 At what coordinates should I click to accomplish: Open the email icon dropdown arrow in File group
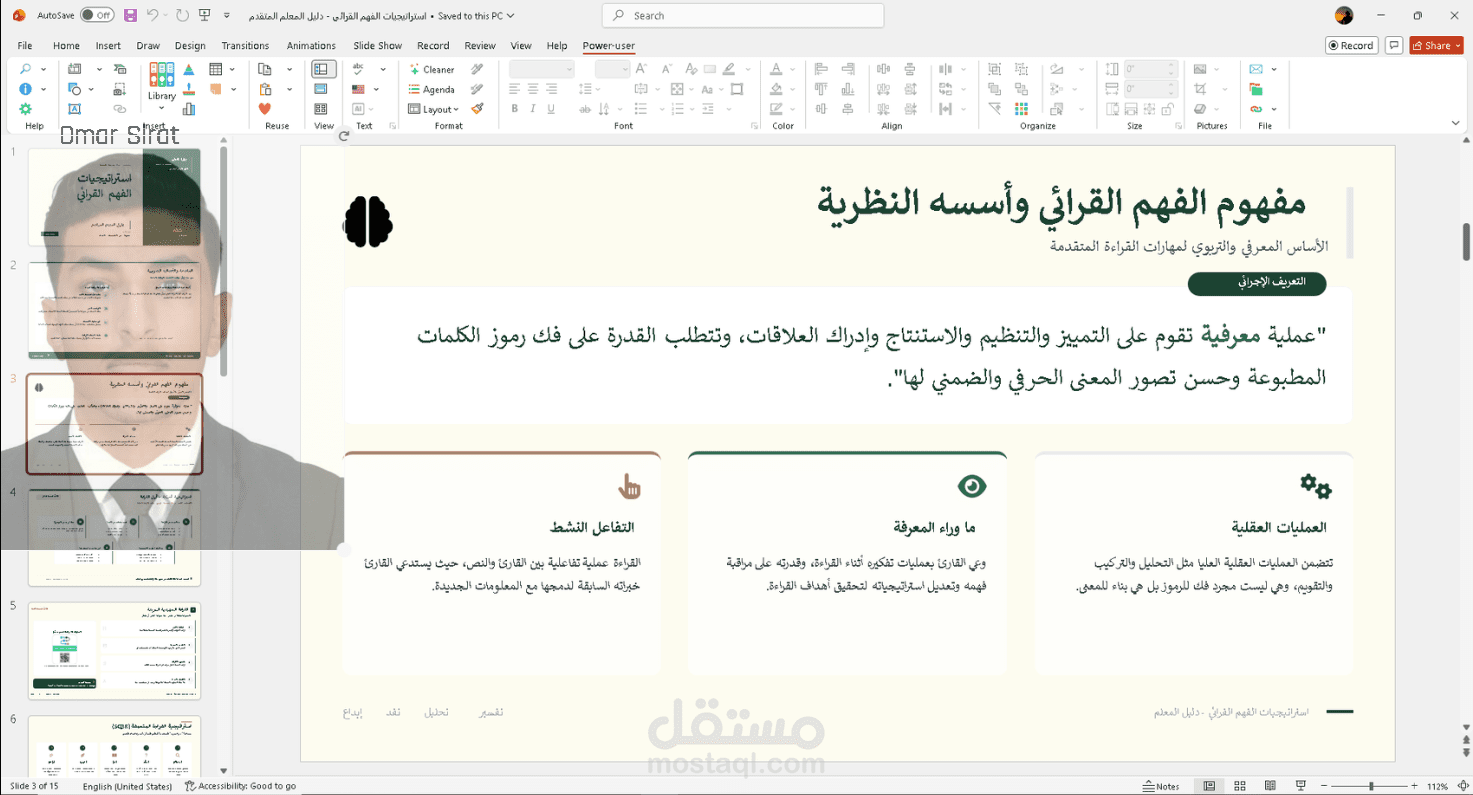coord(1274,69)
